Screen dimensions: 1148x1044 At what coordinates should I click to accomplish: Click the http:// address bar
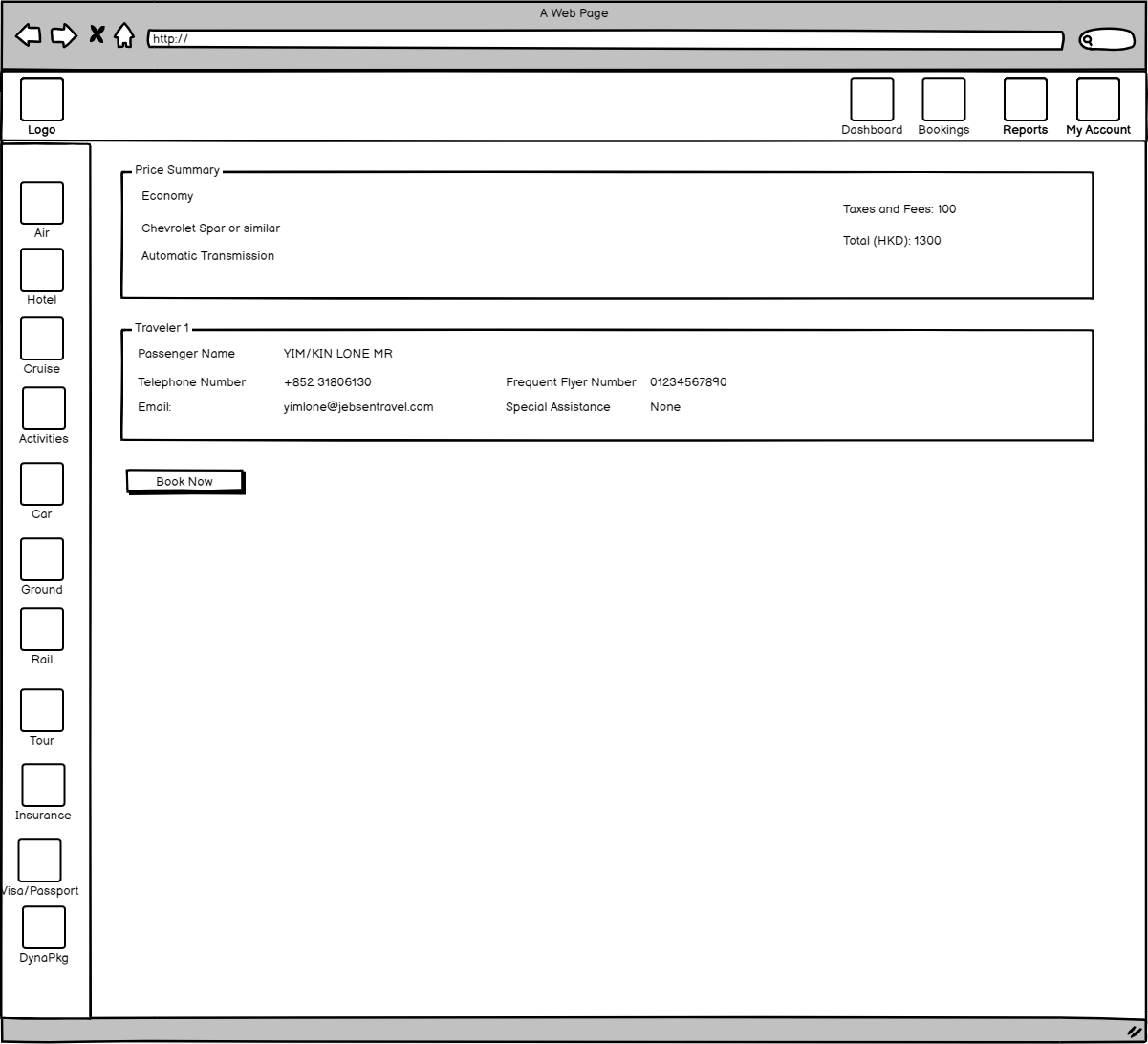pyautogui.click(x=605, y=39)
